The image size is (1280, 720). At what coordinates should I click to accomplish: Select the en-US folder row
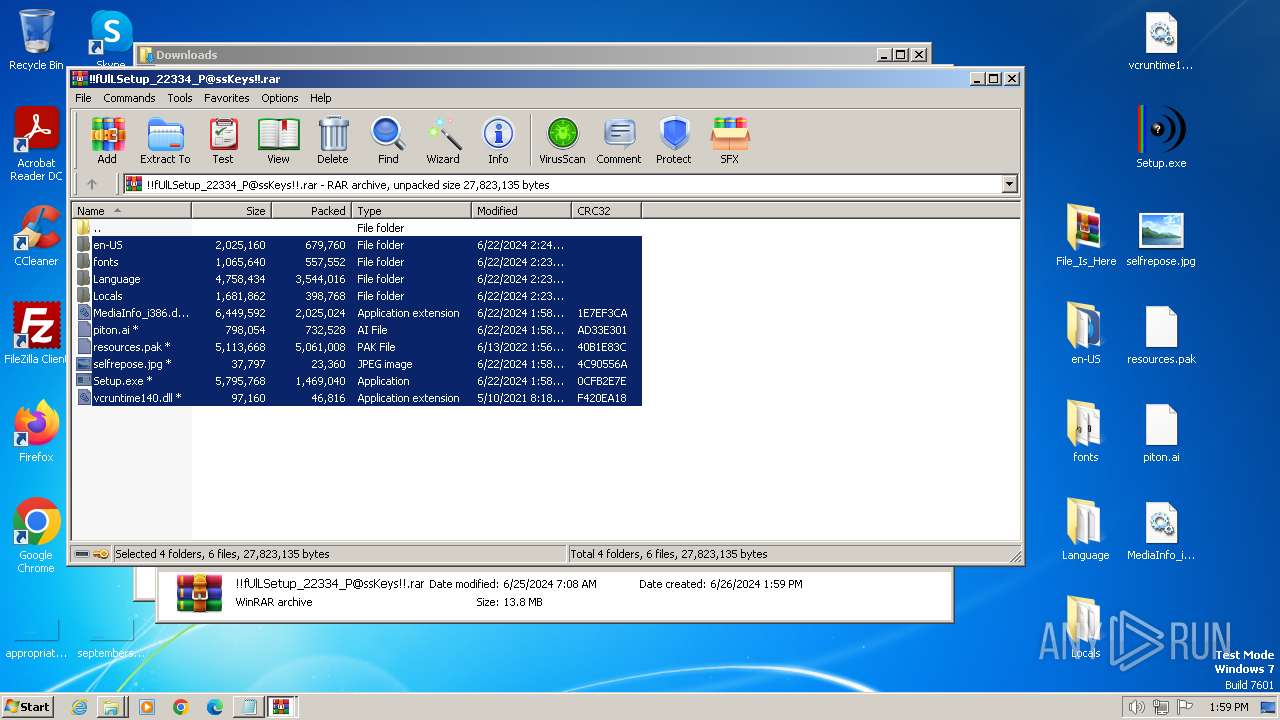coord(357,245)
